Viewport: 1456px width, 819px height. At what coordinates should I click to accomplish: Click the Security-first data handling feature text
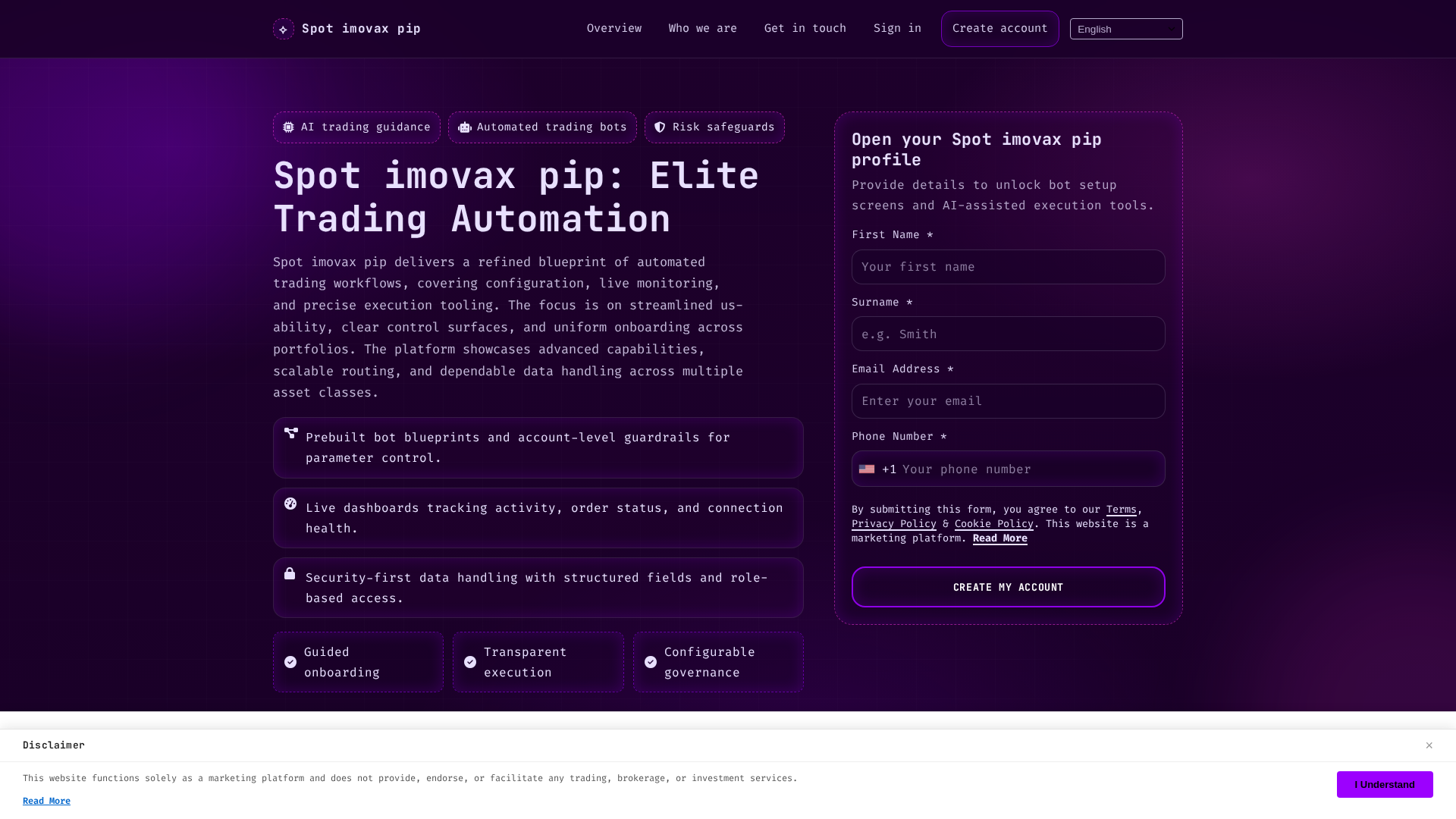click(537, 588)
